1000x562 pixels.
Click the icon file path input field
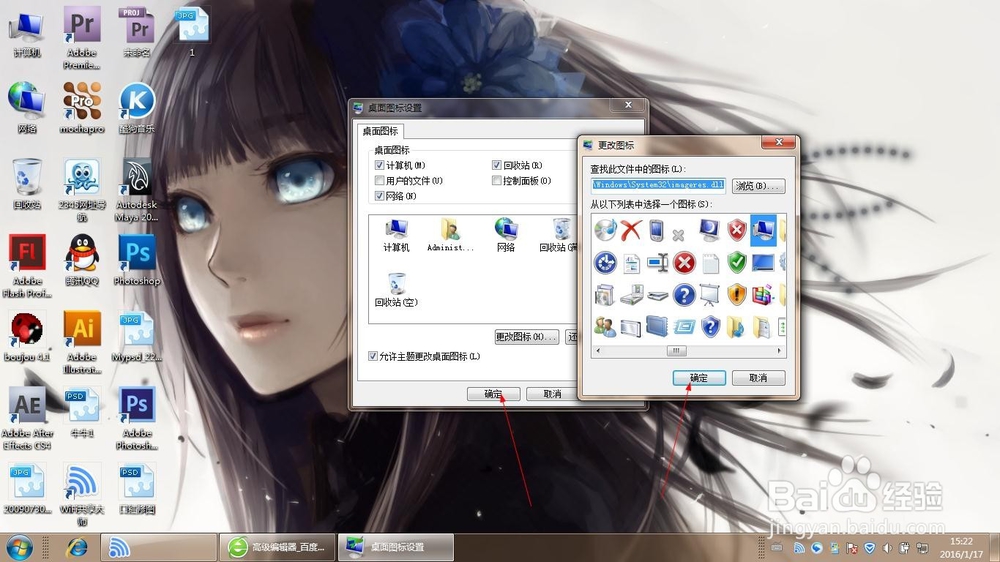(x=658, y=185)
